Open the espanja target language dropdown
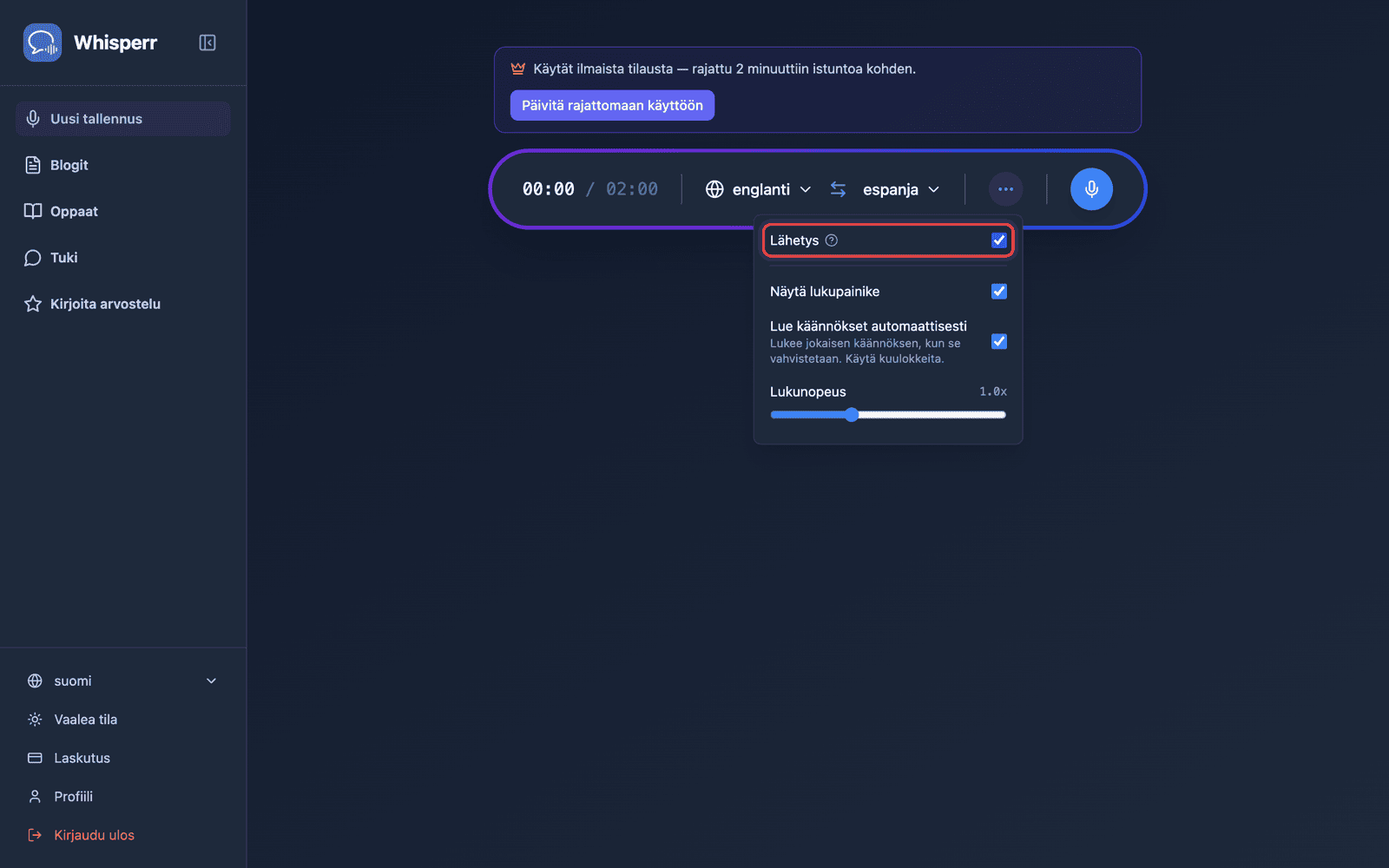This screenshot has height=868, width=1389. (901, 189)
